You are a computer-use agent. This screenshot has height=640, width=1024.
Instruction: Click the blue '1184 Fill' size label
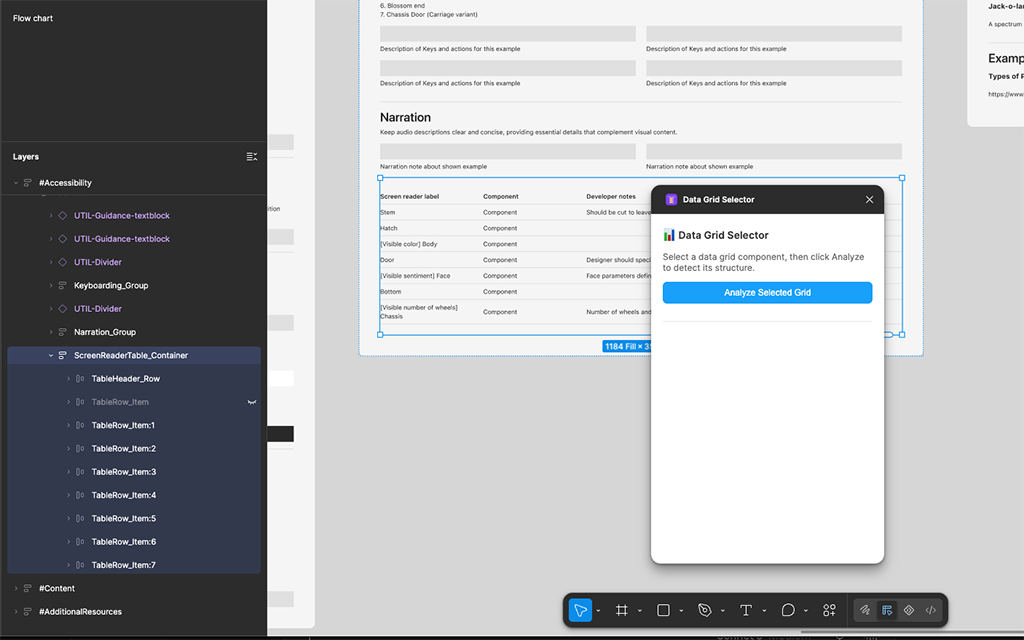[x=627, y=346]
